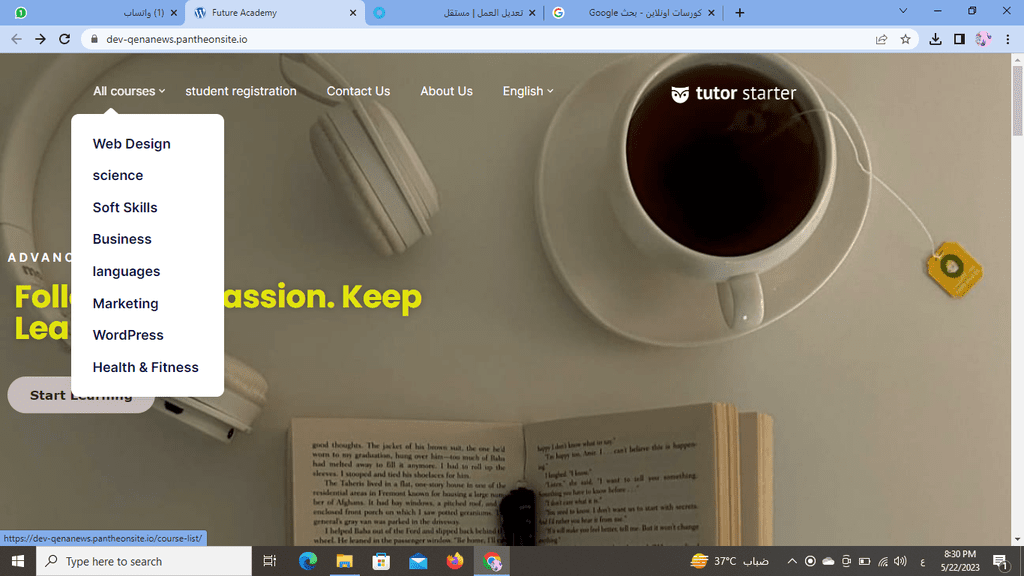Switch to the Future Academy tab
The width and height of the screenshot is (1024, 576).
(x=274, y=12)
